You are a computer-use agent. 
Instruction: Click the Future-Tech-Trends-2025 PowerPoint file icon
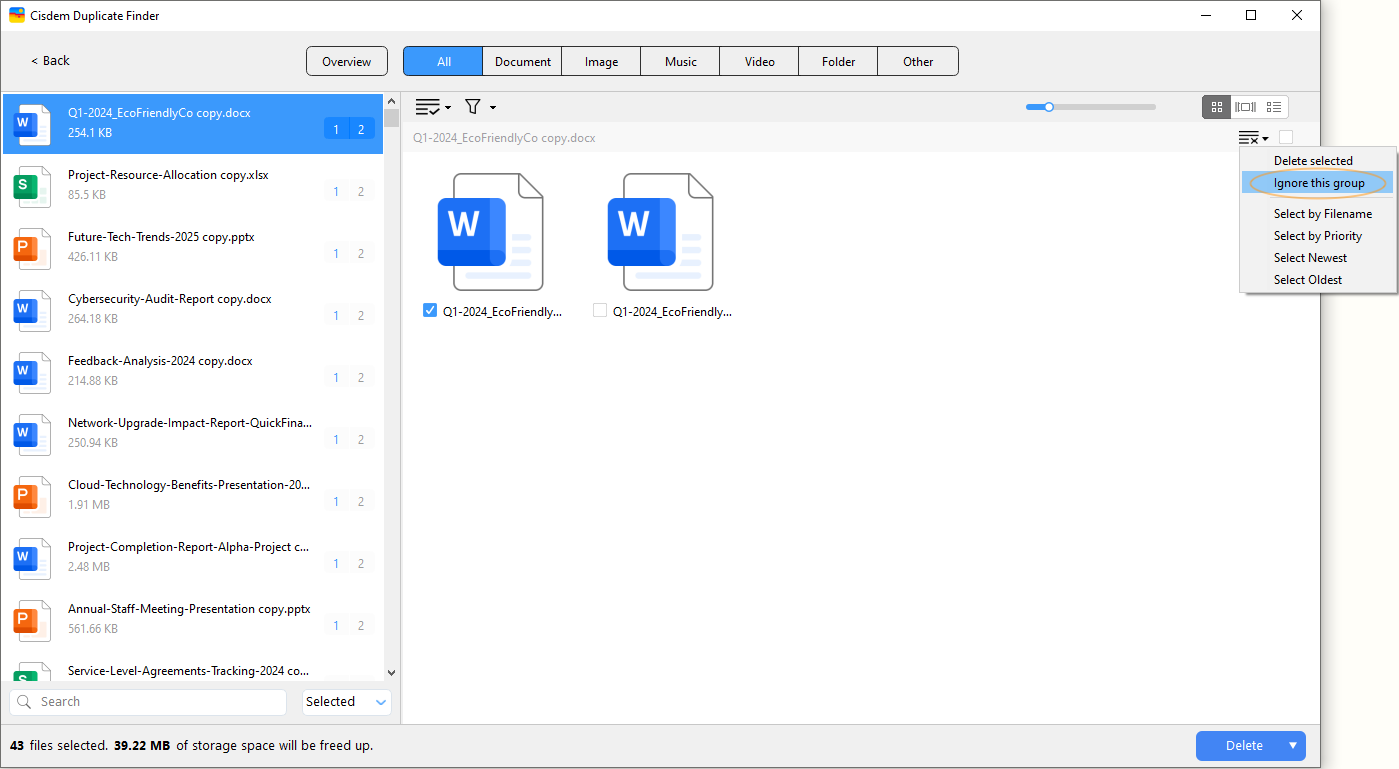click(x=32, y=247)
